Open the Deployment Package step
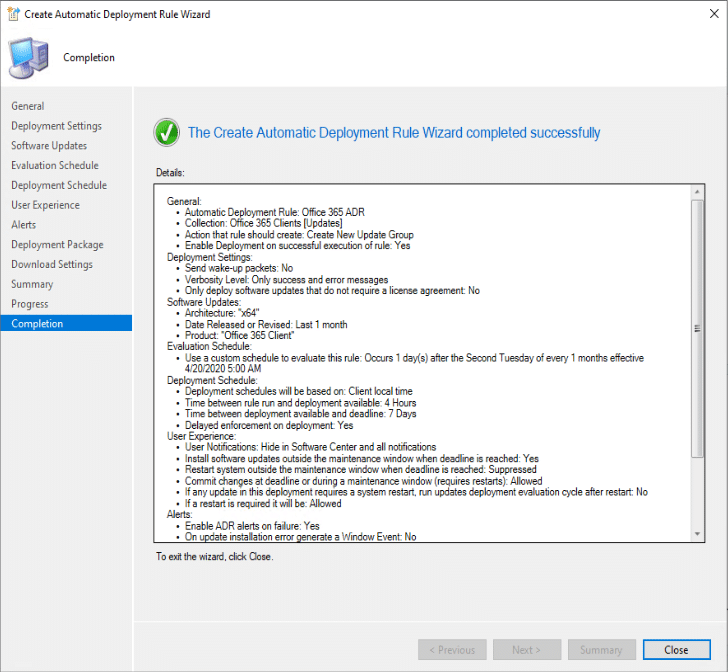This screenshot has width=728, height=672. (57, 245)
